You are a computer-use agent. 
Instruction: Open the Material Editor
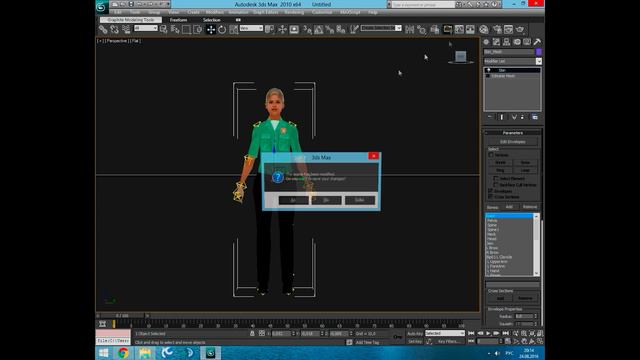484,29
